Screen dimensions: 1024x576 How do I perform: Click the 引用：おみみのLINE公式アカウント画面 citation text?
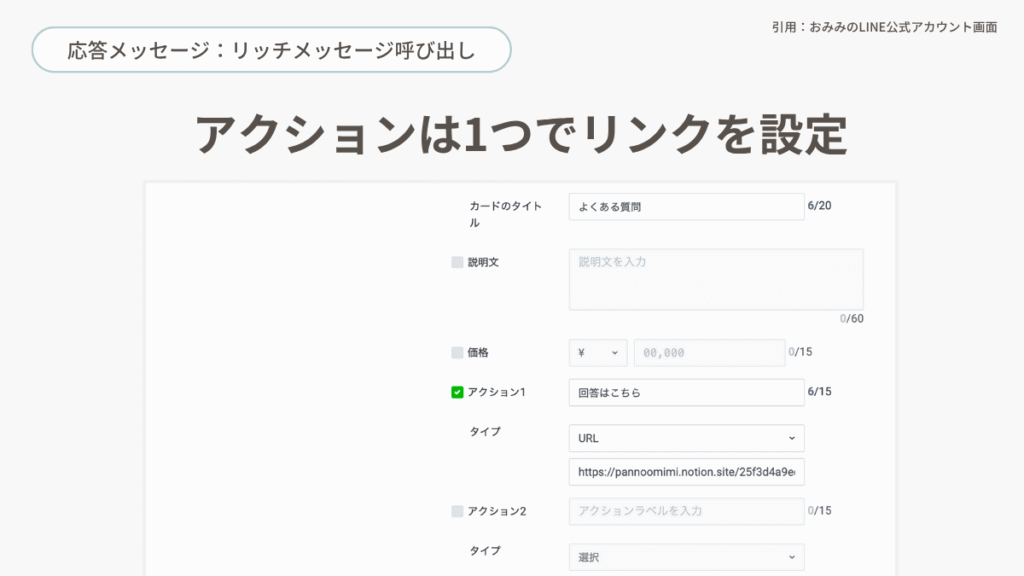pos(884,27)
